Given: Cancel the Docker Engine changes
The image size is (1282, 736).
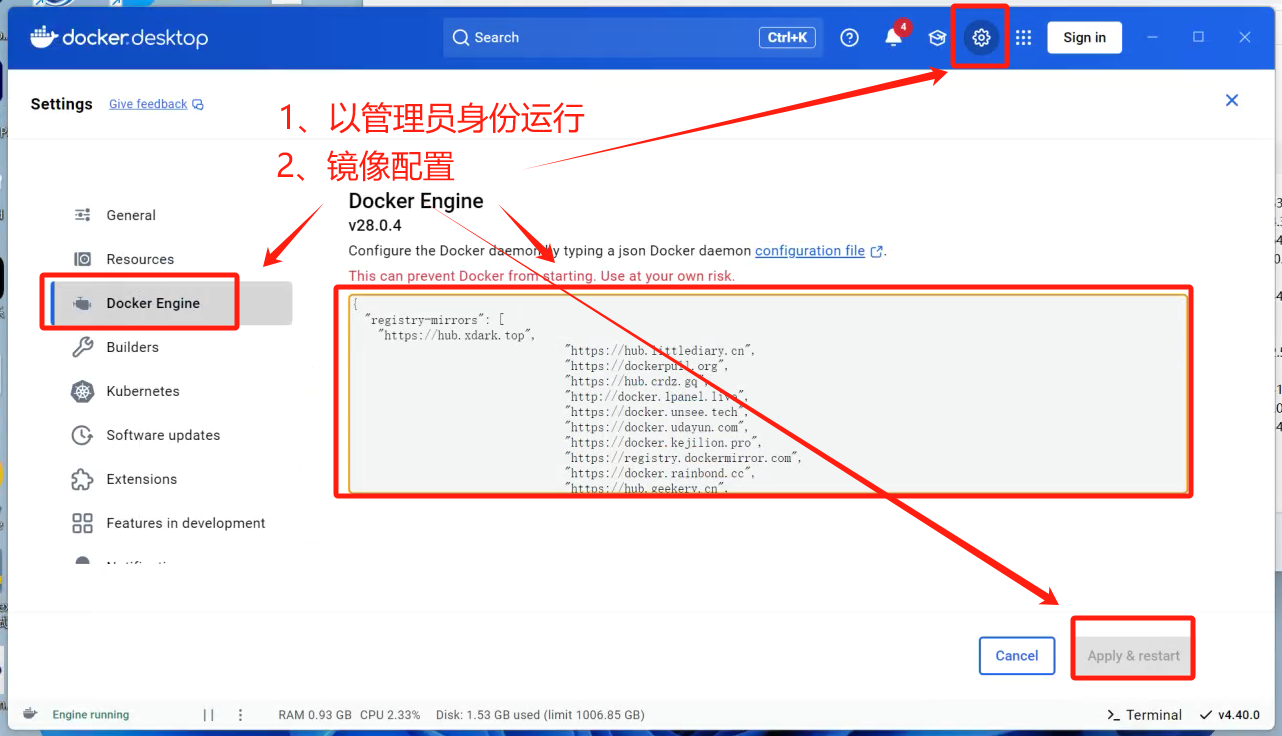Looking at the screenshot, I should [1016, 655].
